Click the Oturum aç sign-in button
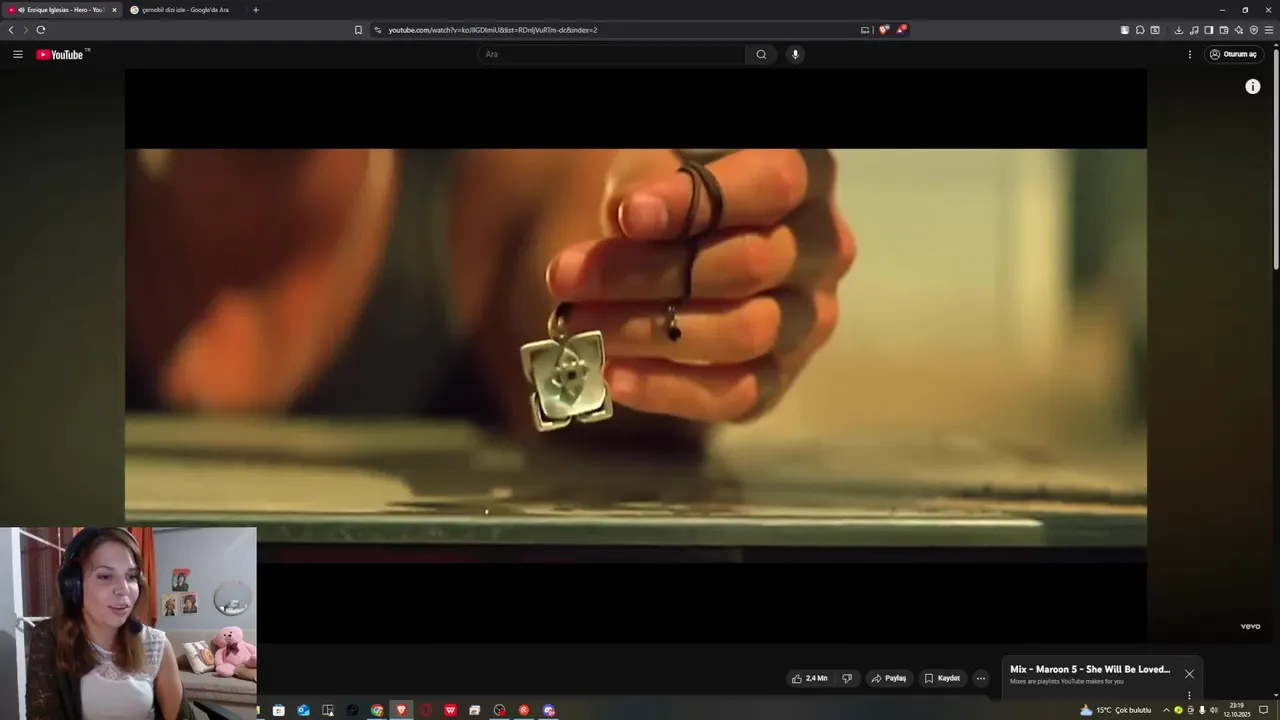Screen dimensions: 1280x720 [x=1234, y=54]
